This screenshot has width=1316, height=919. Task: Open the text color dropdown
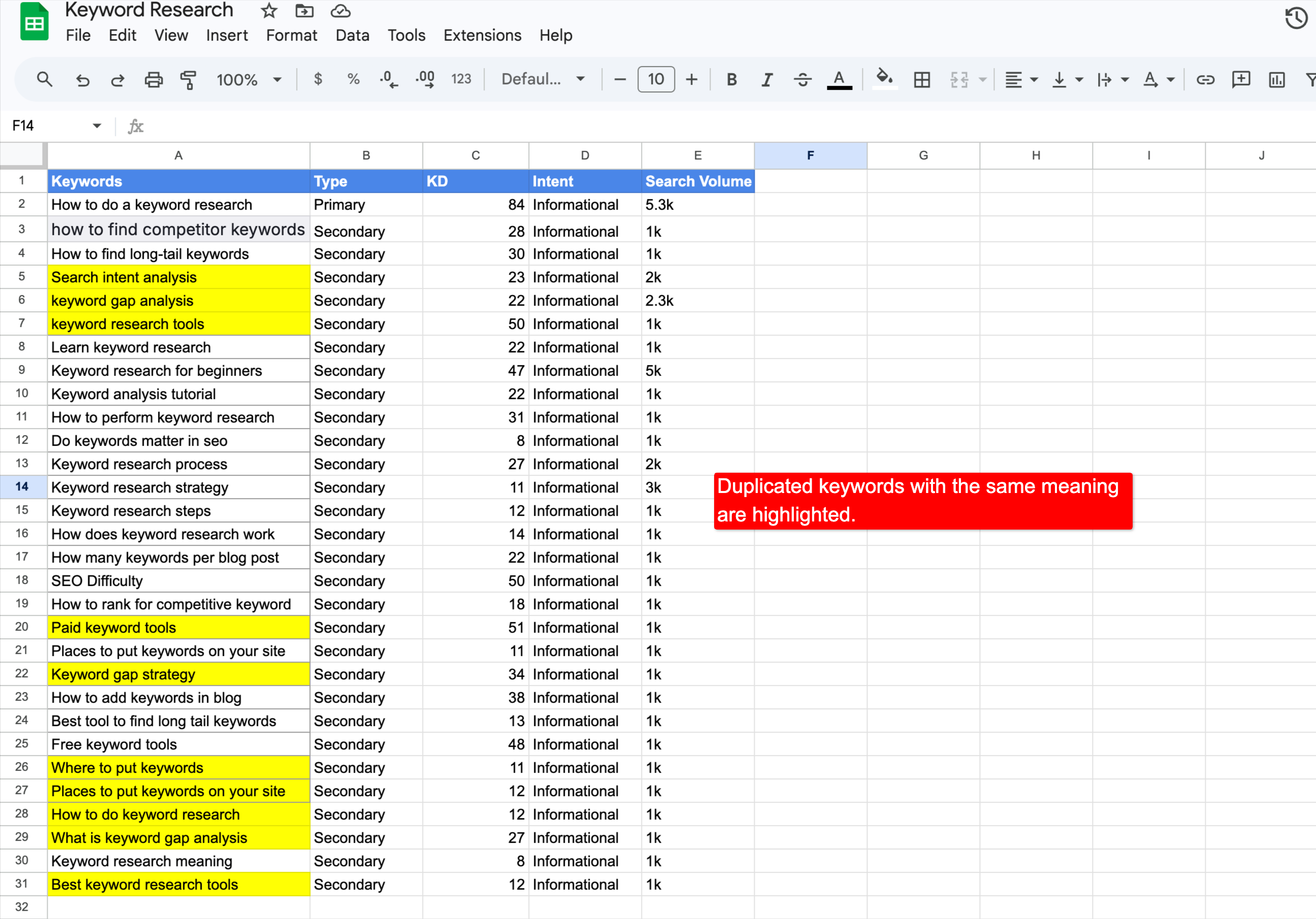tap(839, 80)
